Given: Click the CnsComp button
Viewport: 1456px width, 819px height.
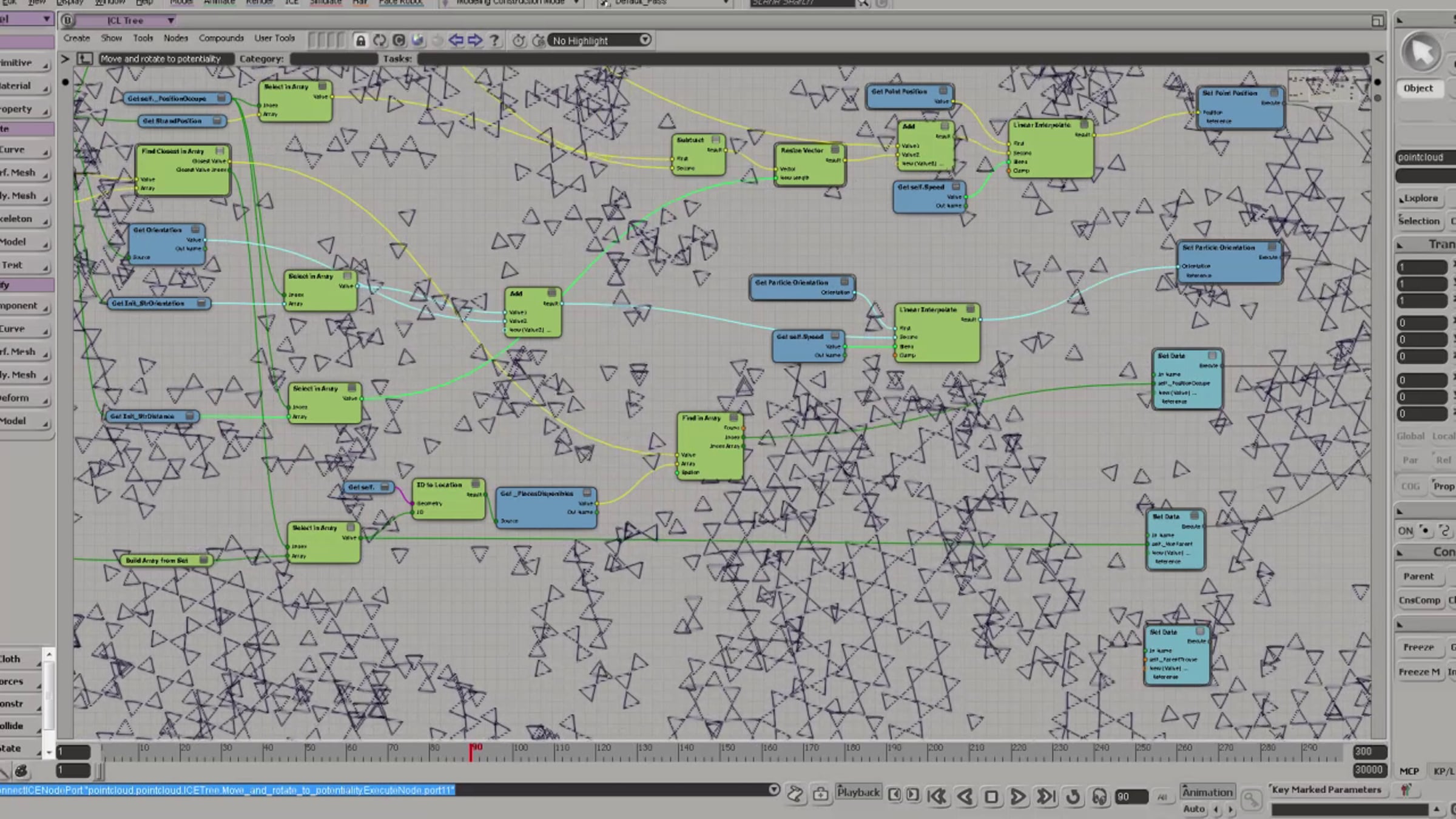Looking at the screenshot, I should tap(1419, 601).
